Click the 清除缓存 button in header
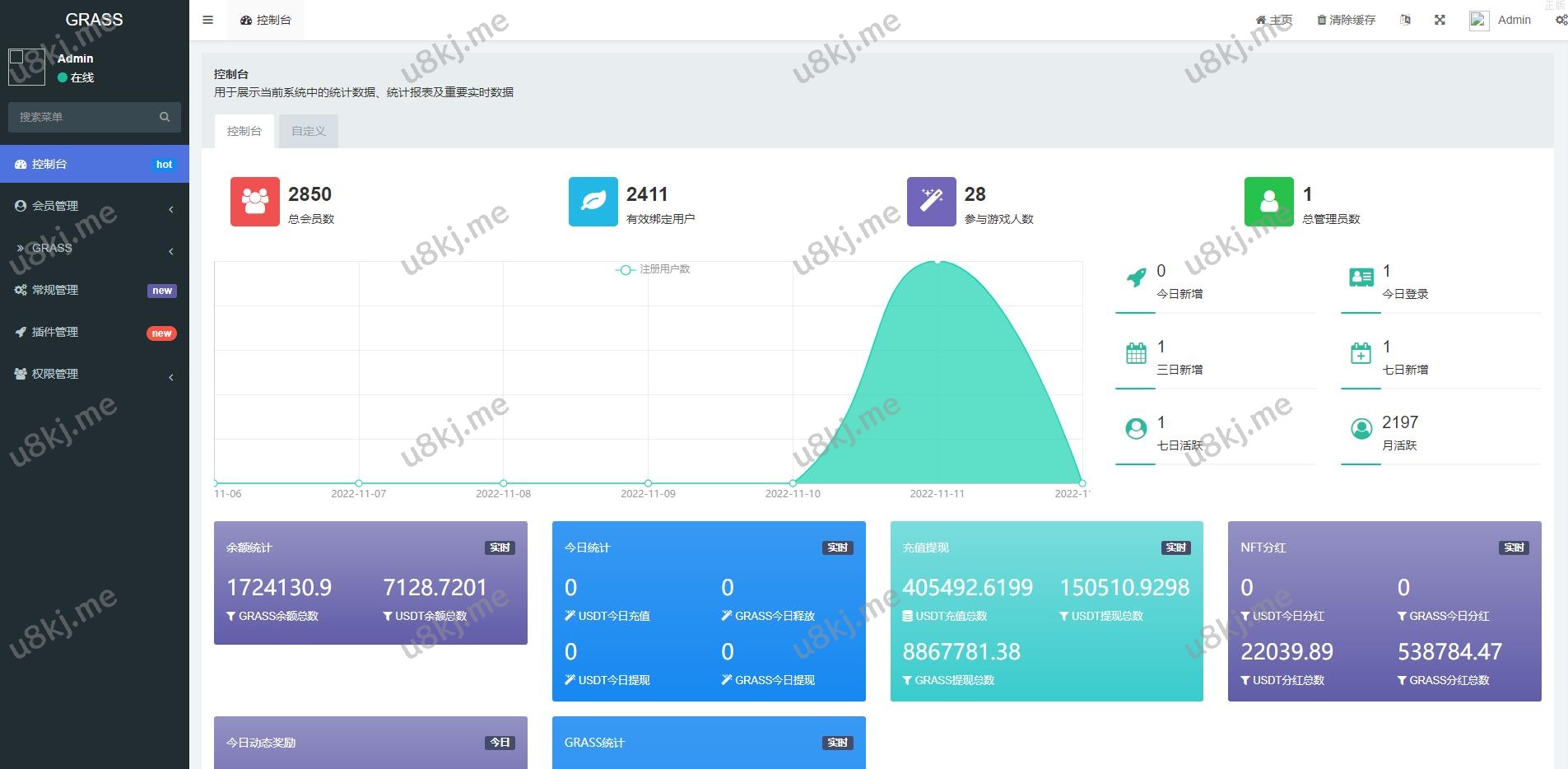This screenshot has height=769, width=1568. pos(1346,20)
